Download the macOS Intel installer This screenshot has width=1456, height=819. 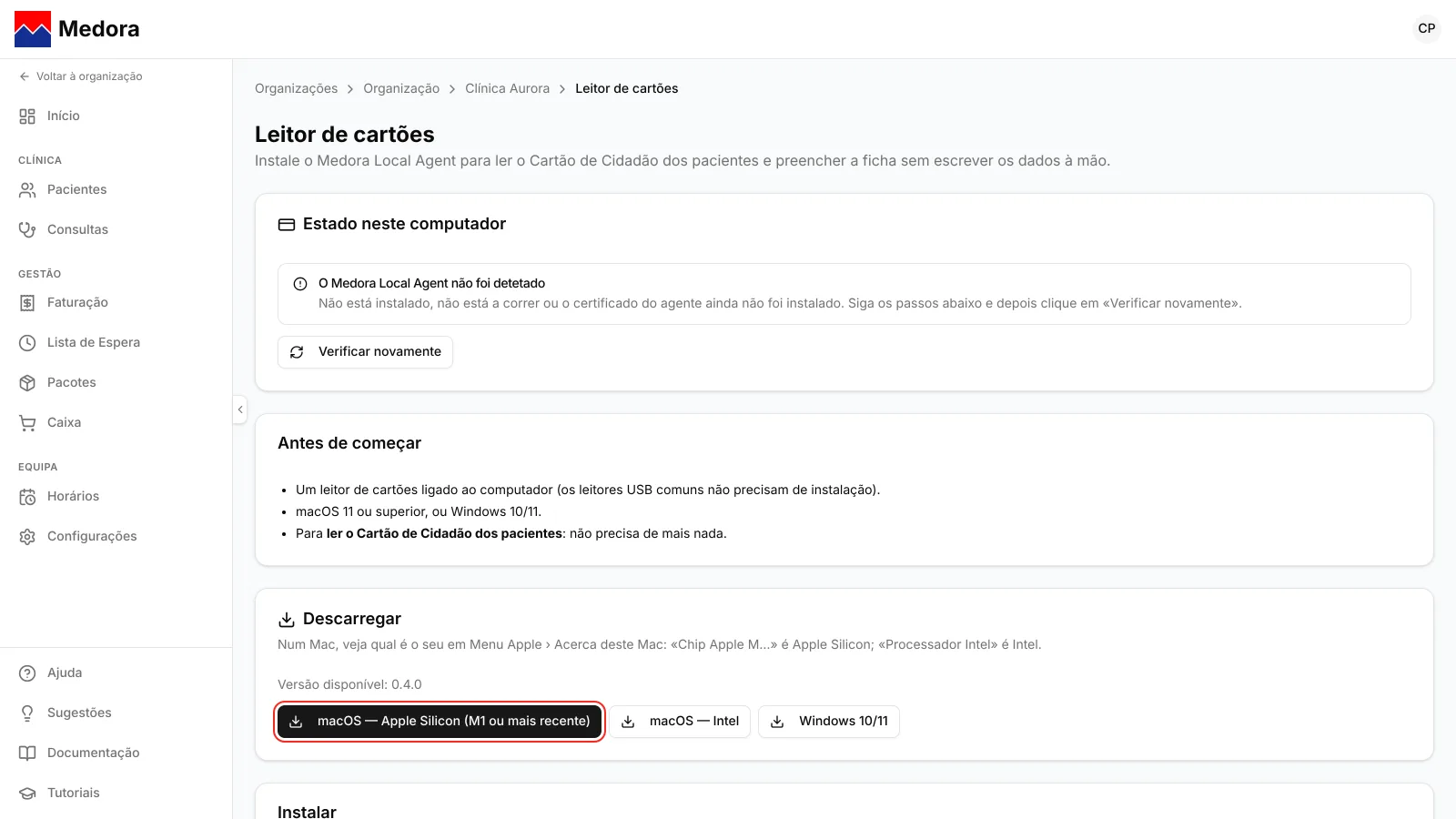click(x=680, y=722)
